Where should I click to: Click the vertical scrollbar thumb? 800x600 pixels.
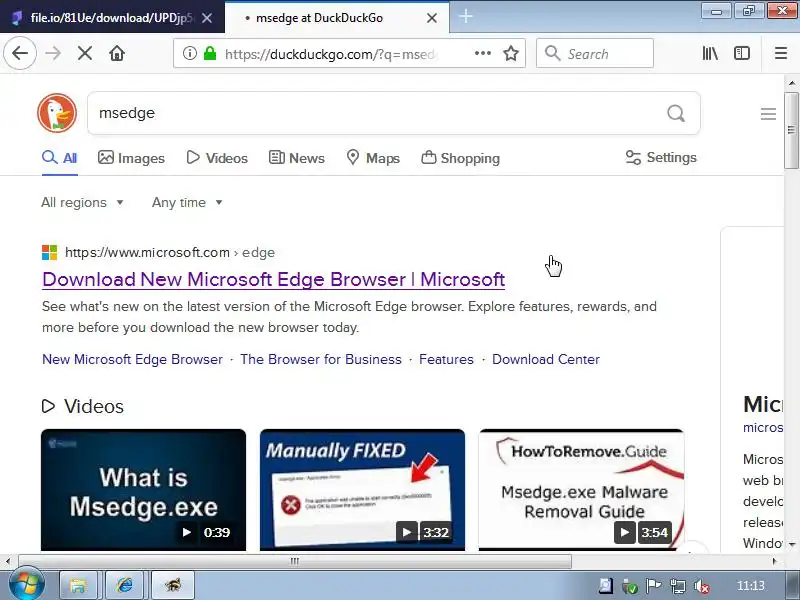[791, 130]
